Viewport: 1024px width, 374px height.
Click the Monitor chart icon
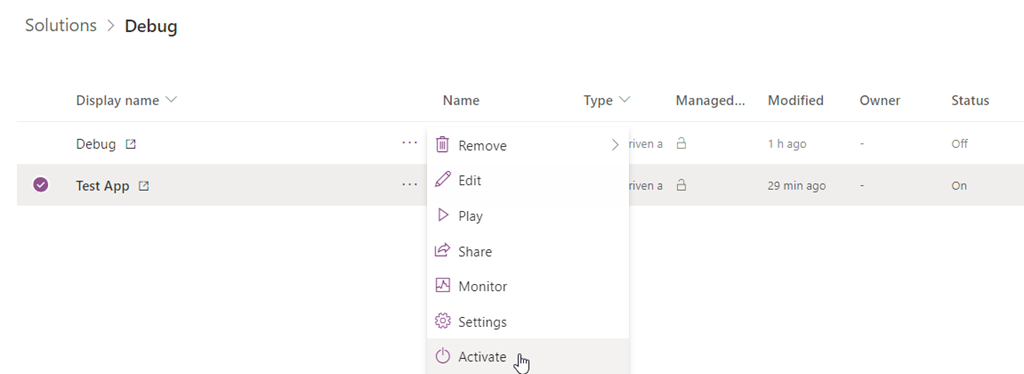tap(443, 285)
